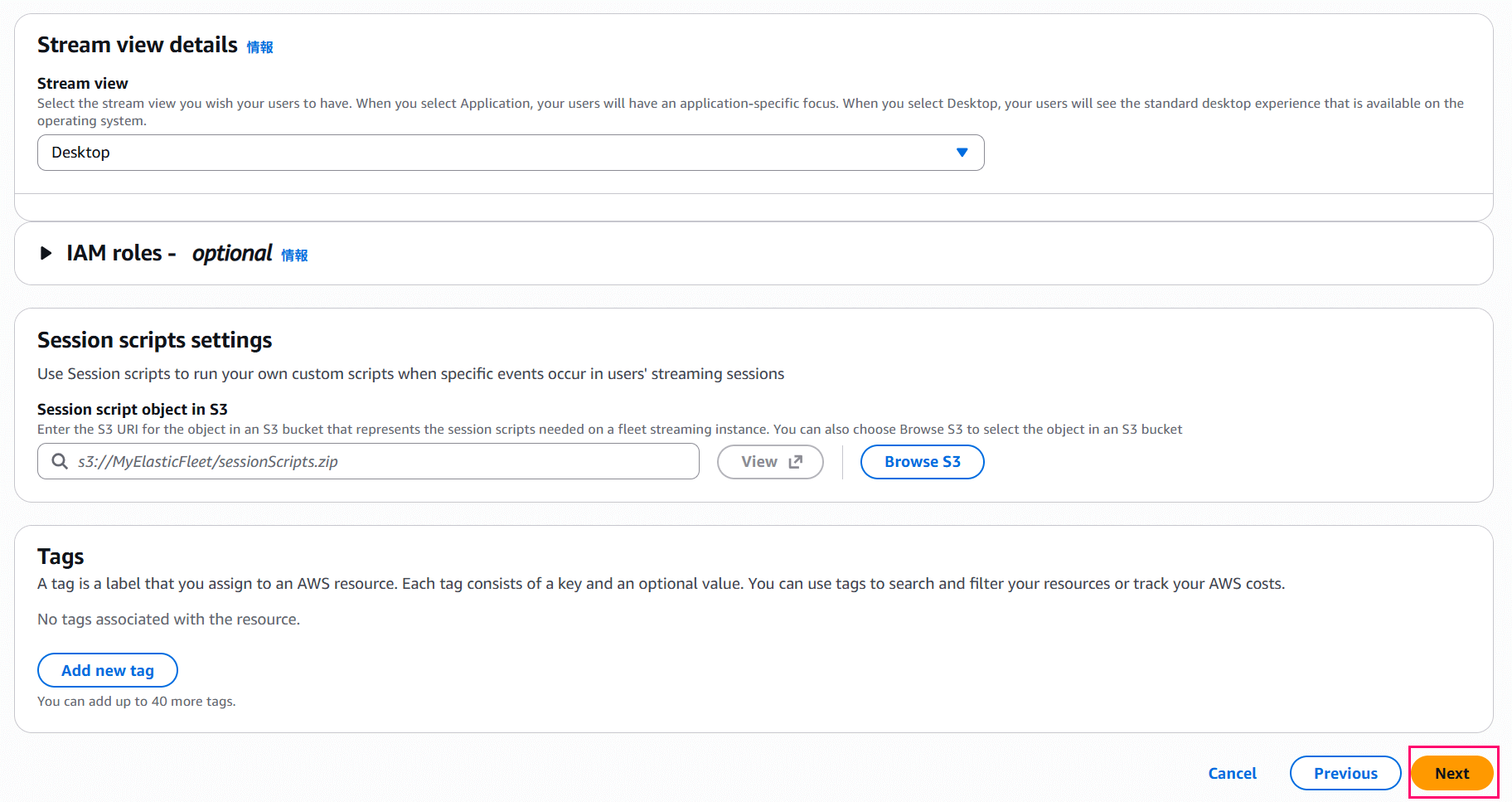Open the 情報 info link beside Stream view details
Screen dimensions: 1512x802
pyautogui.click(x=260, y=47)
